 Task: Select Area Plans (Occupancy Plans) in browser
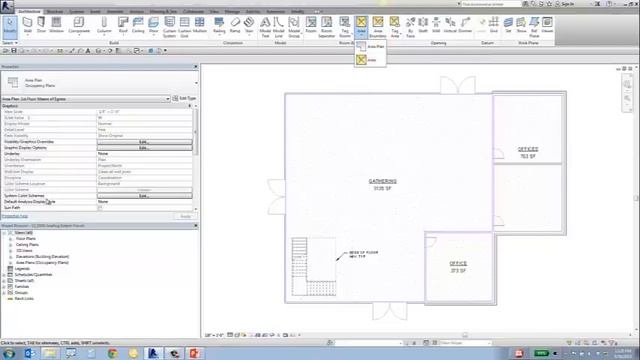(42, 262)
